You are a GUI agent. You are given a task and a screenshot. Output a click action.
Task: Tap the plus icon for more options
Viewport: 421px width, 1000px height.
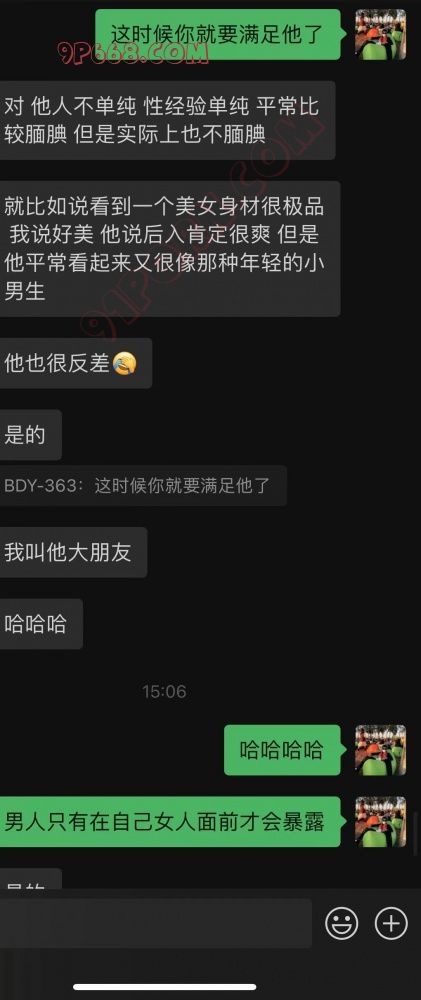tap(391, 922)
